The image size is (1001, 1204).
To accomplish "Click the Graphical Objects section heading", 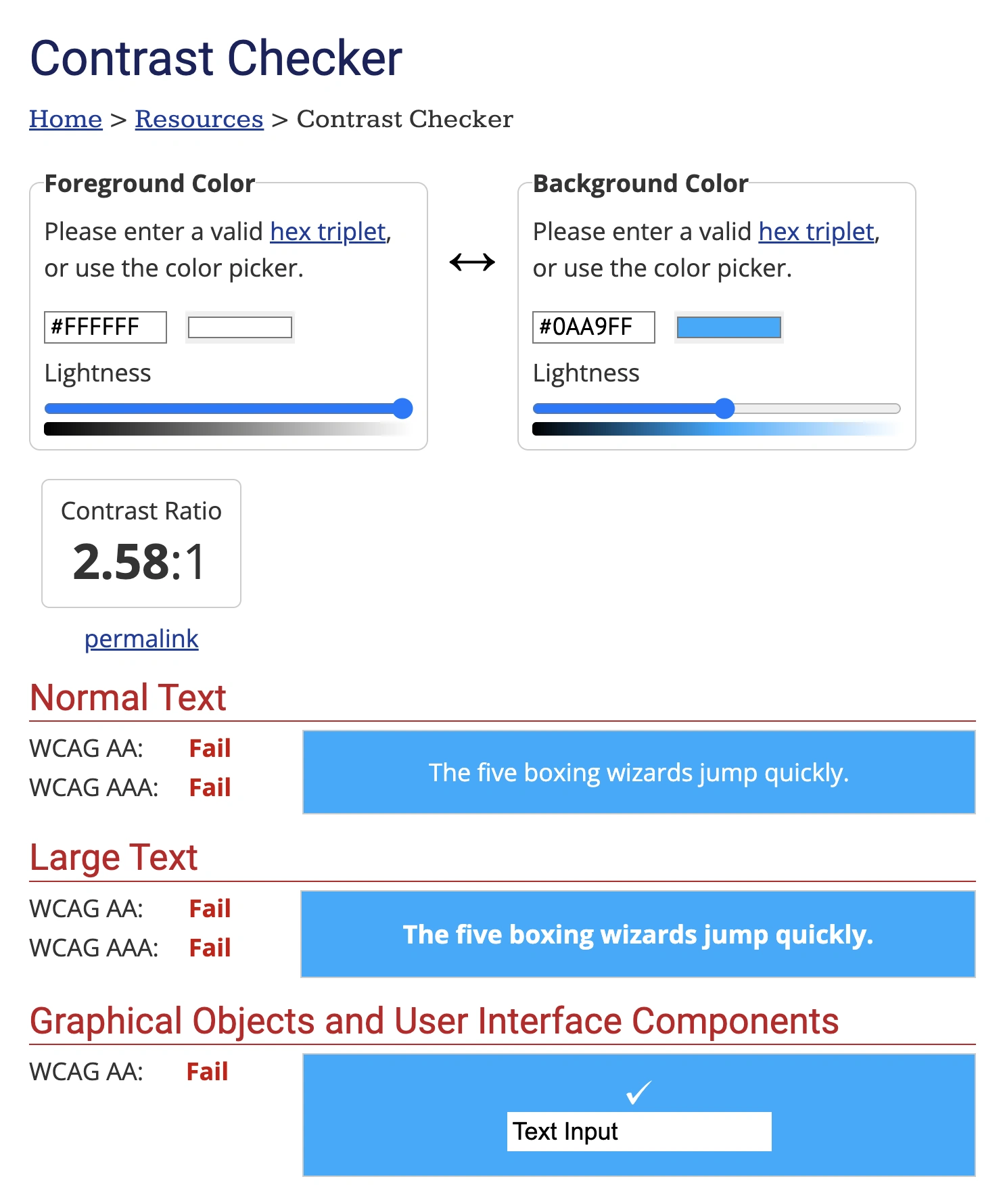I will [x=434, y=1021].
